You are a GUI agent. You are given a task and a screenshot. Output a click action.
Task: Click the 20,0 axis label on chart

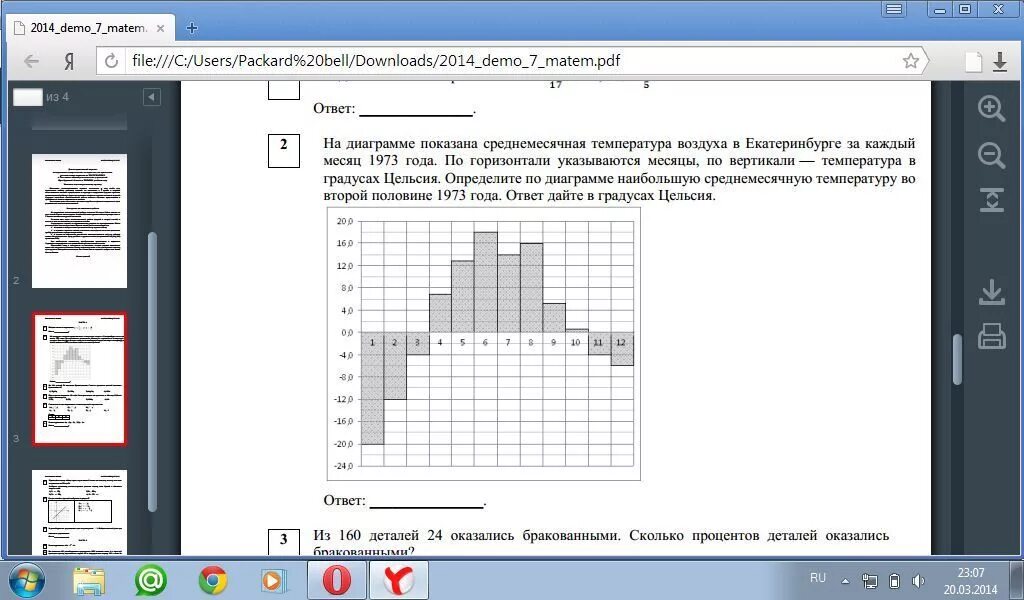point(345,221)
